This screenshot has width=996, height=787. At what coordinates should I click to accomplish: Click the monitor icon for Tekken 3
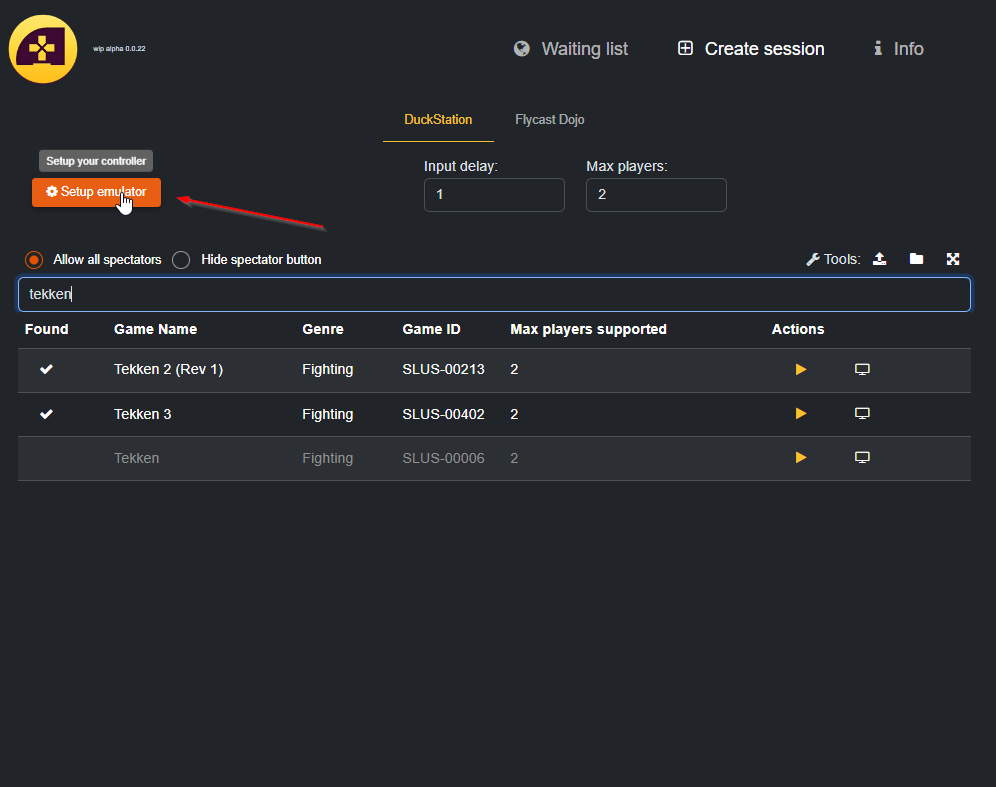[x=862, y=414]
